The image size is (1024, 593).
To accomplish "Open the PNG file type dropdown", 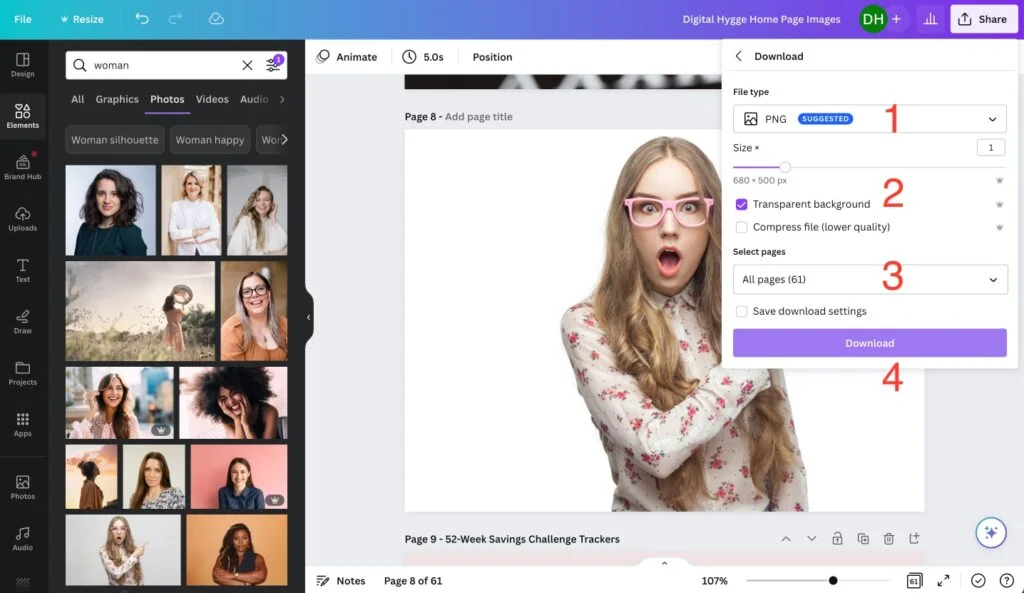I will click(869, 119).
